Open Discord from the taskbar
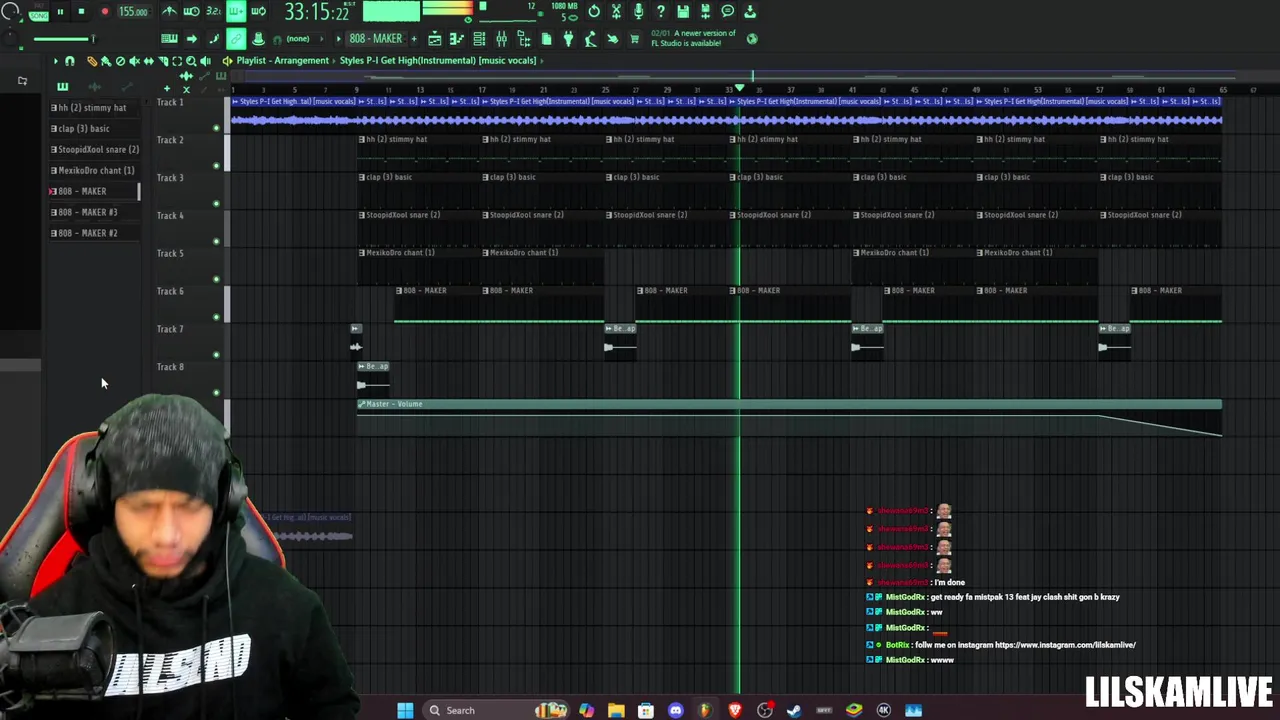Screen dimensions: 1280x720 [x=676, y=710]
